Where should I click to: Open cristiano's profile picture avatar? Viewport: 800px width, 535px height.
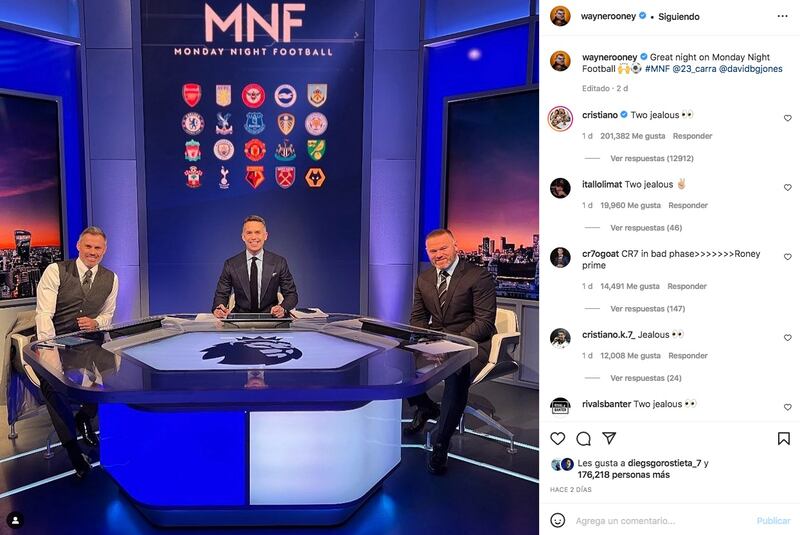(560, 119)
